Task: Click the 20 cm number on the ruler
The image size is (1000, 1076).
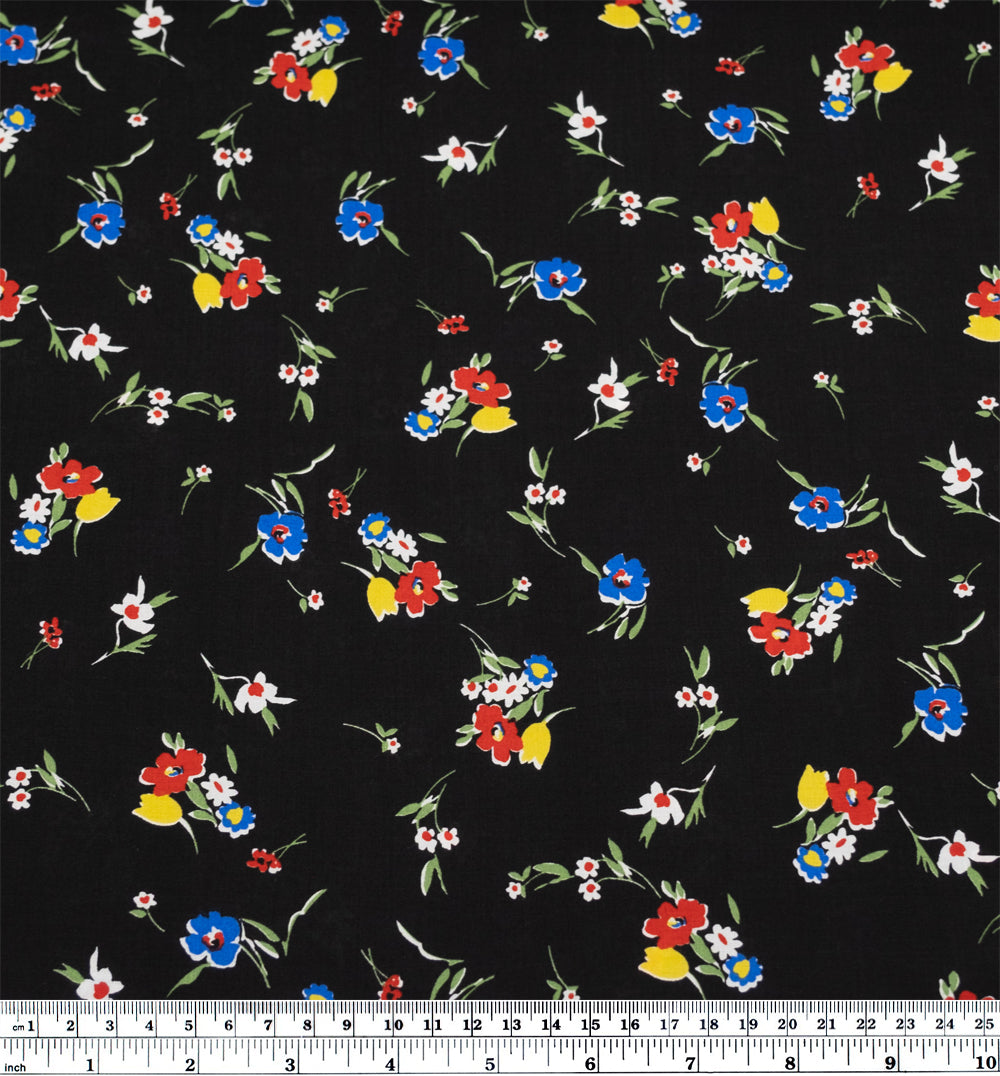Action: pyautogui.click(x=788, y=1025)
